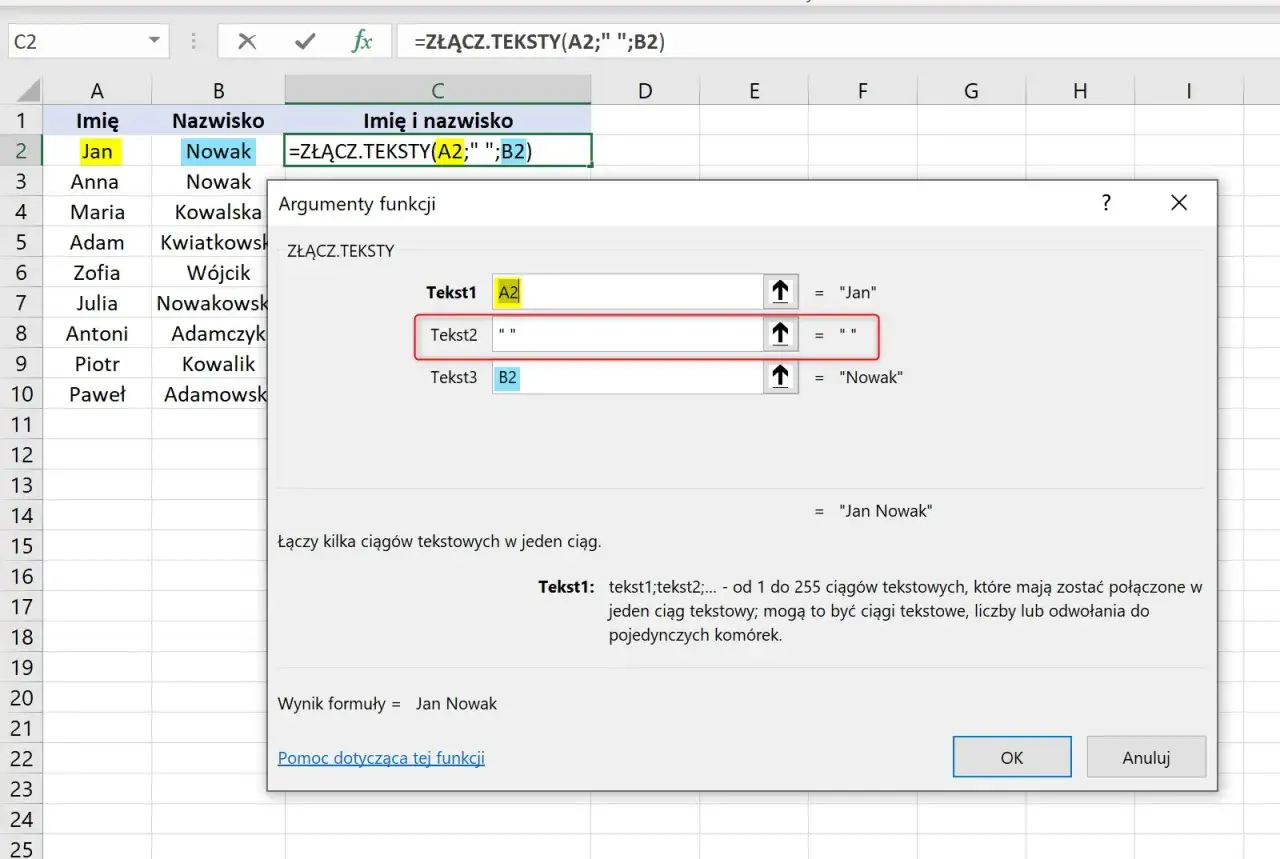
Task: Confirm formula with the checkmark icon
Action: pyautogui.click(x=305, y=41)
